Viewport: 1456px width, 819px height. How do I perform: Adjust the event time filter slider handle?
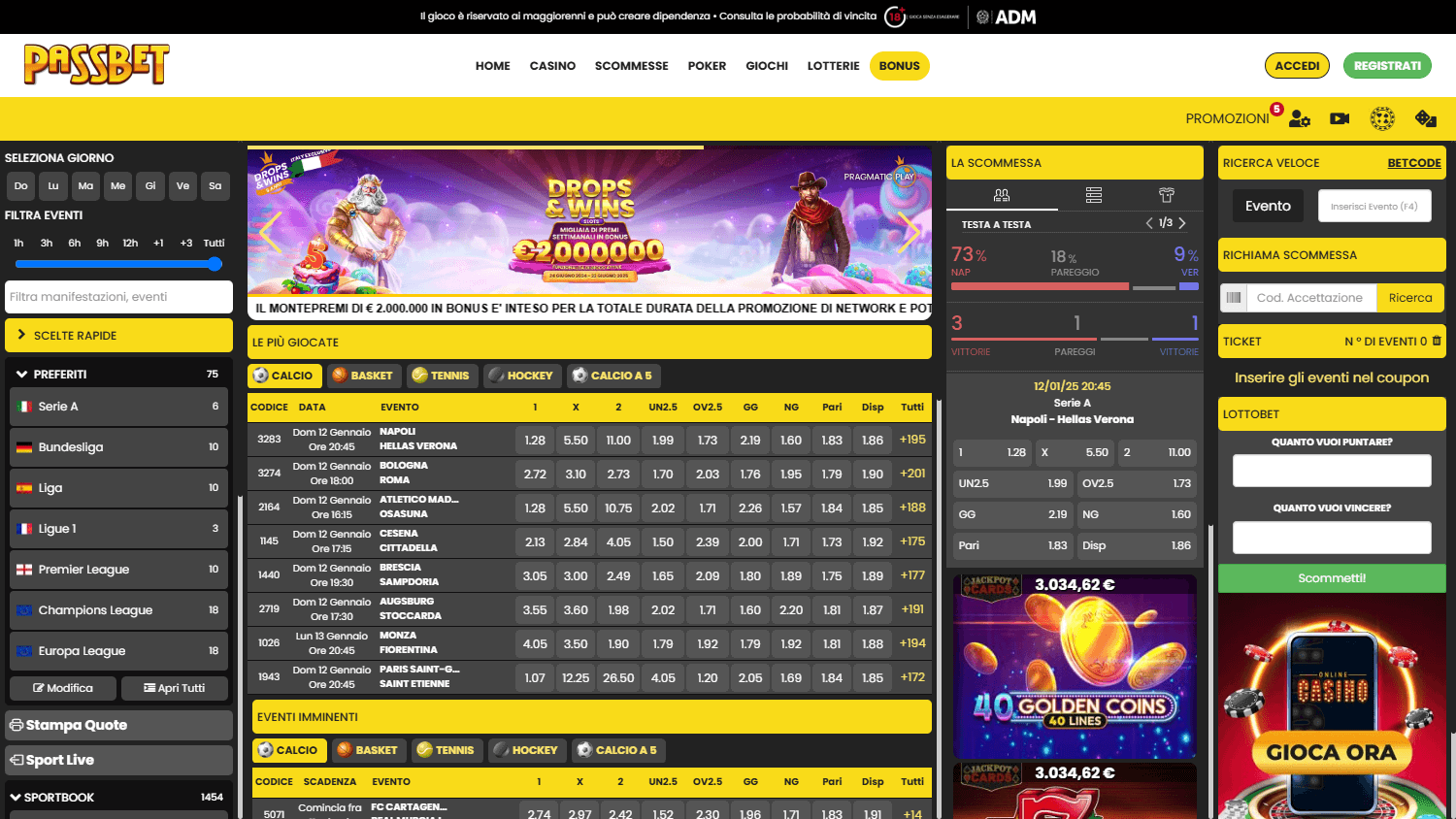[x=215, y=264]
